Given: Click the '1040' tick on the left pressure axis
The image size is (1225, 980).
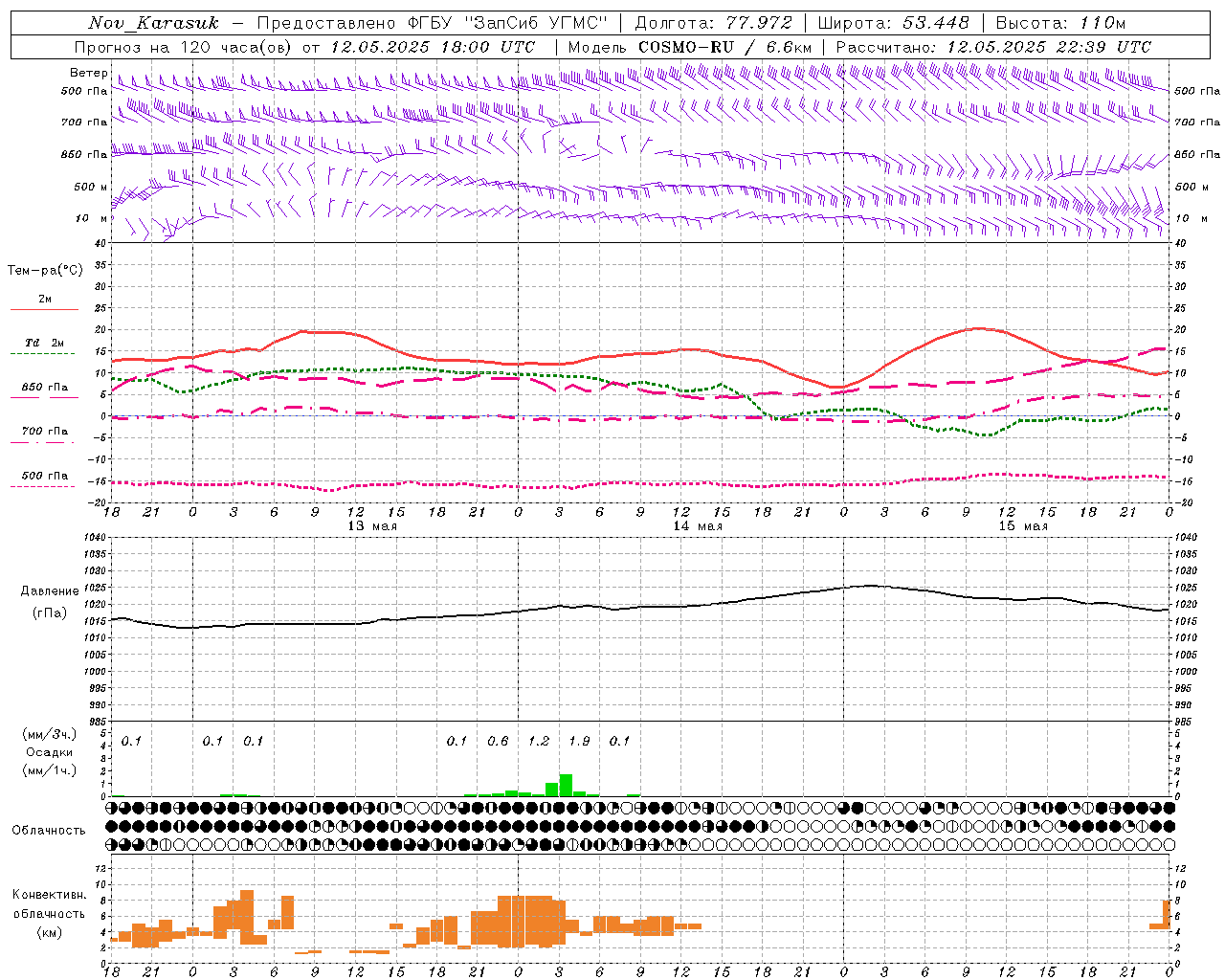Looking at the screenshot, I should pos(96,538).
